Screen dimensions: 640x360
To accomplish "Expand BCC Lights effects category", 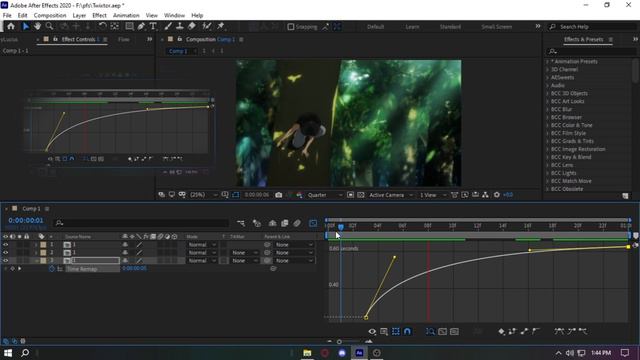I will point(548,173).
